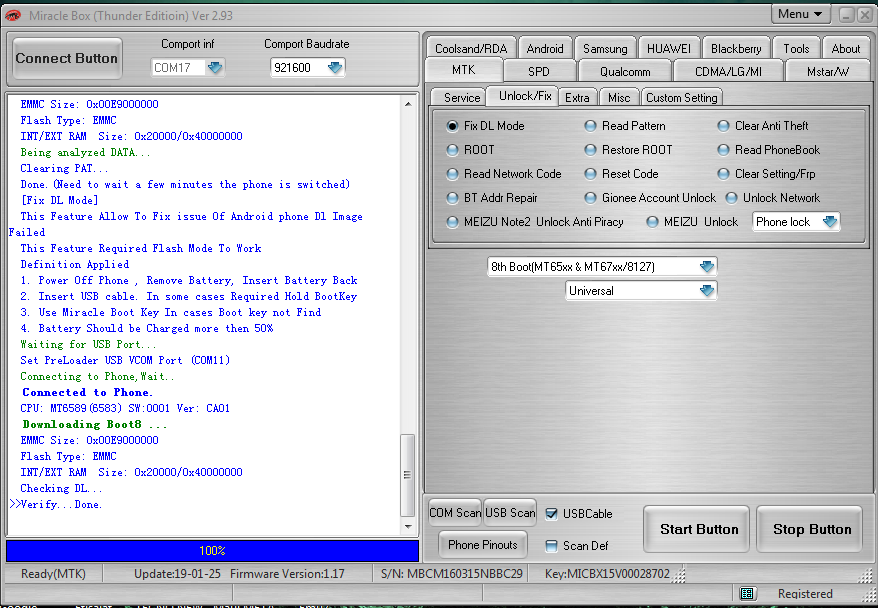Select the Read Network Code option
The width and height of the screenshot is (878, 608).
[x=452, y=174]
